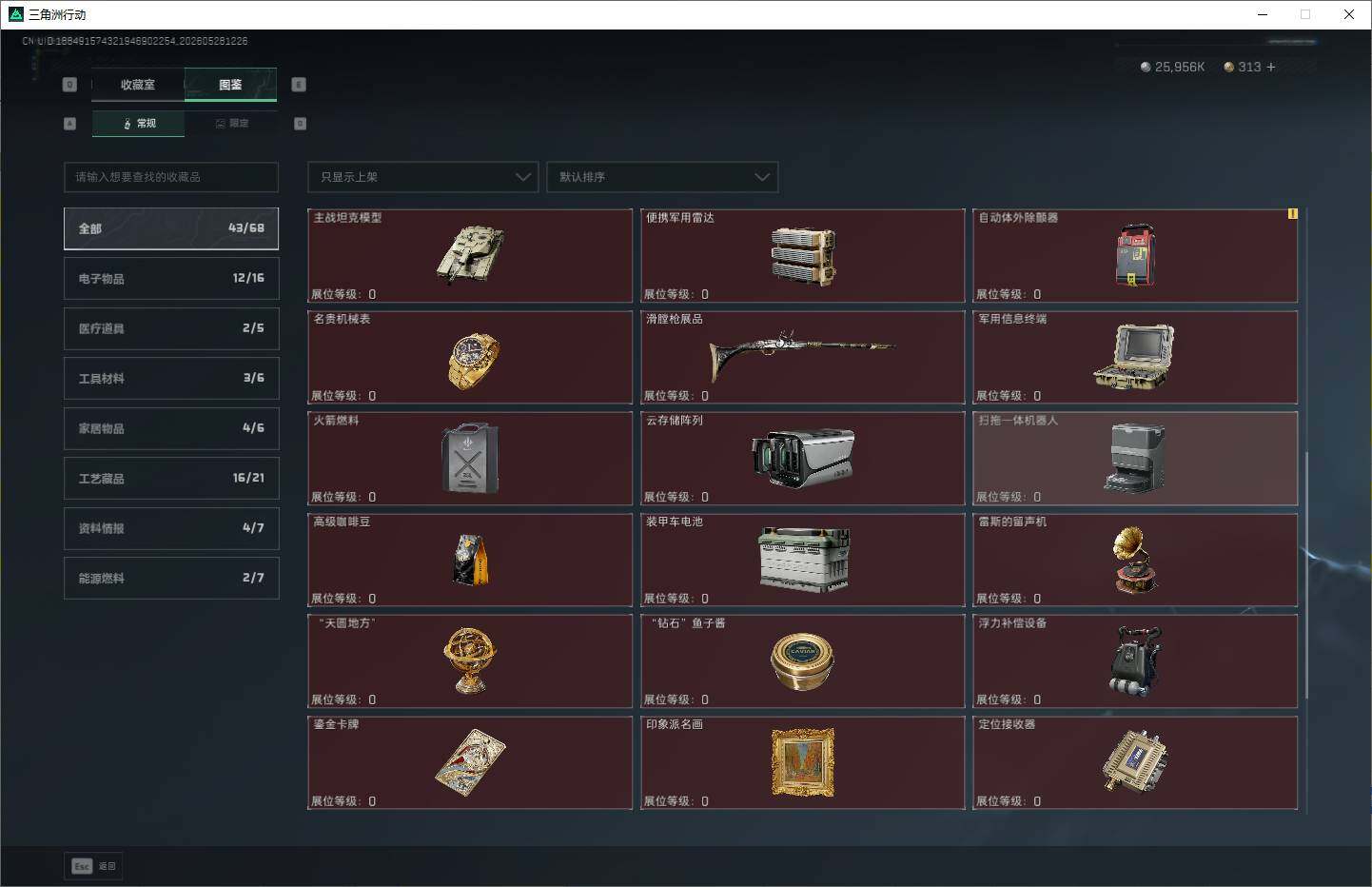Filter by 能源燃料 category

(171, 579)
